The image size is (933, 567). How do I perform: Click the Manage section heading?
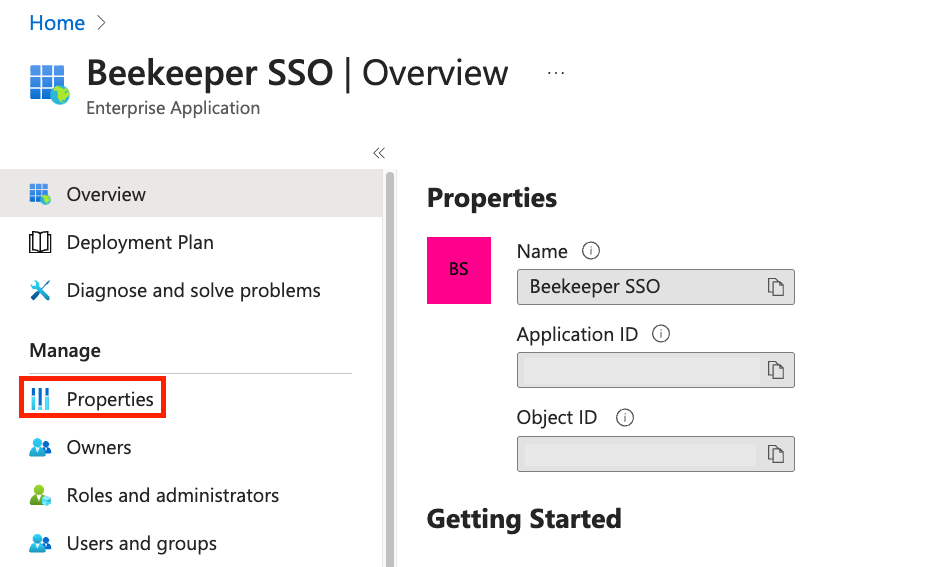[x=65, y=350]
